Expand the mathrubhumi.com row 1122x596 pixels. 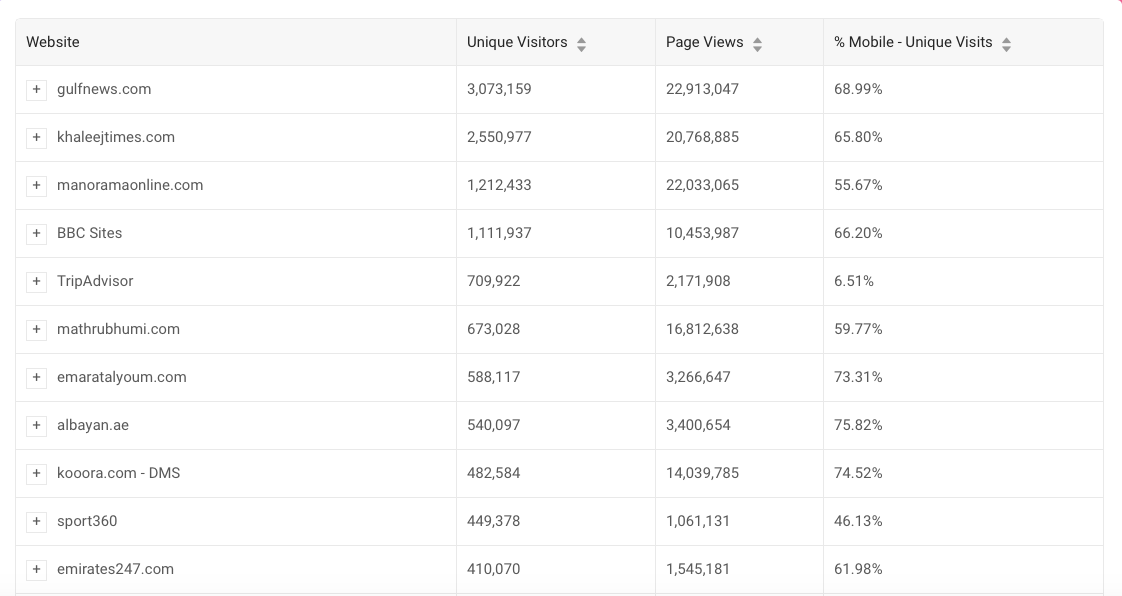(36, 329)
